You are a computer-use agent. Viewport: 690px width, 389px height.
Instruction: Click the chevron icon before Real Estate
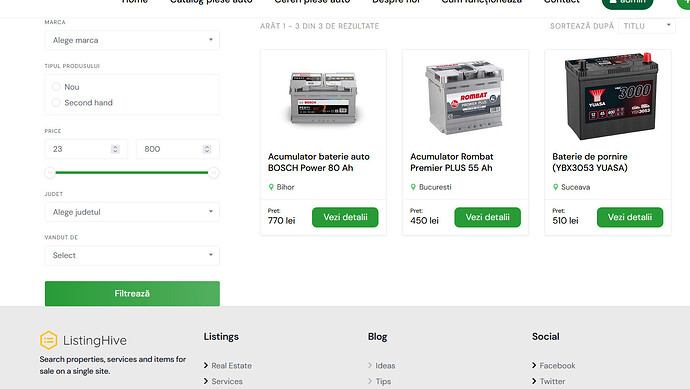[206, 365]
